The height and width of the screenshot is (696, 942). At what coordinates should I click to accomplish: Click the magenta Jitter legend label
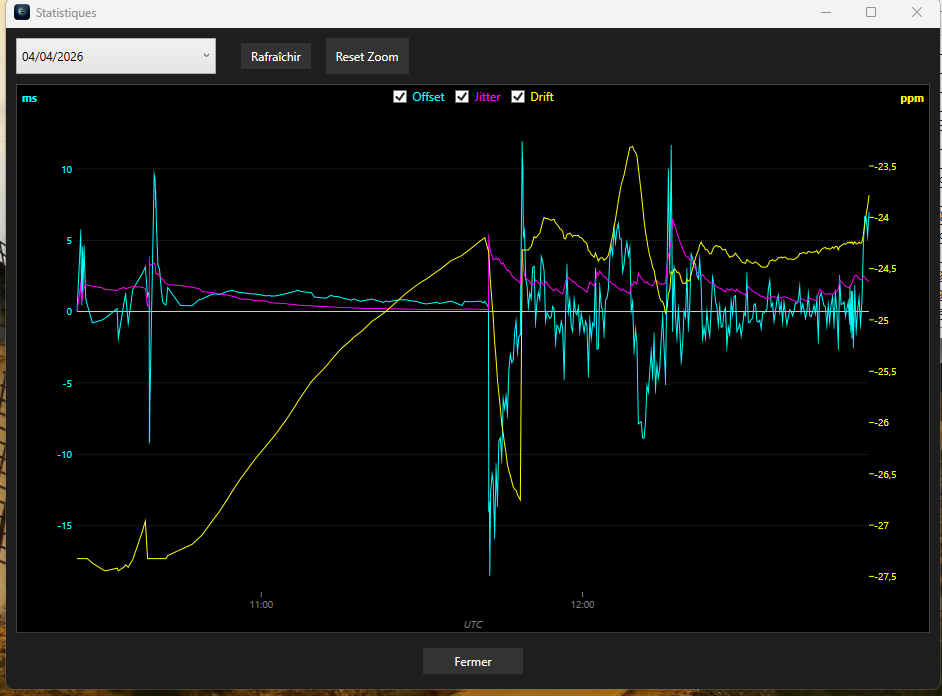(487, 97)
